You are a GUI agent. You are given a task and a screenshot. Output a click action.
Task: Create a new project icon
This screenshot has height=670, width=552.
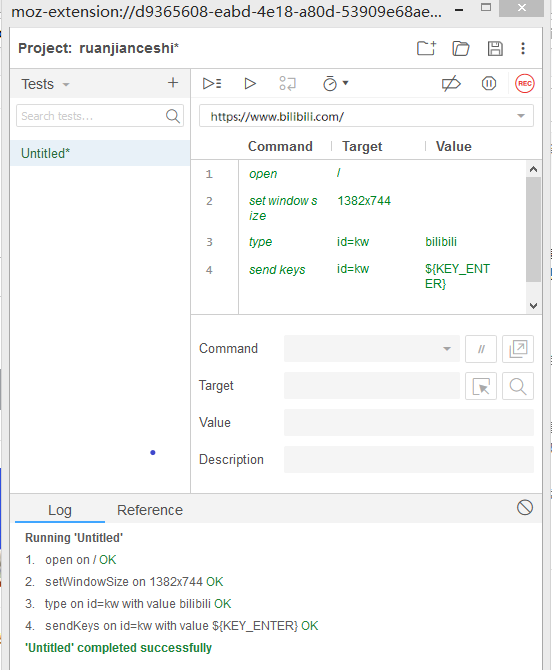point(426,48)
